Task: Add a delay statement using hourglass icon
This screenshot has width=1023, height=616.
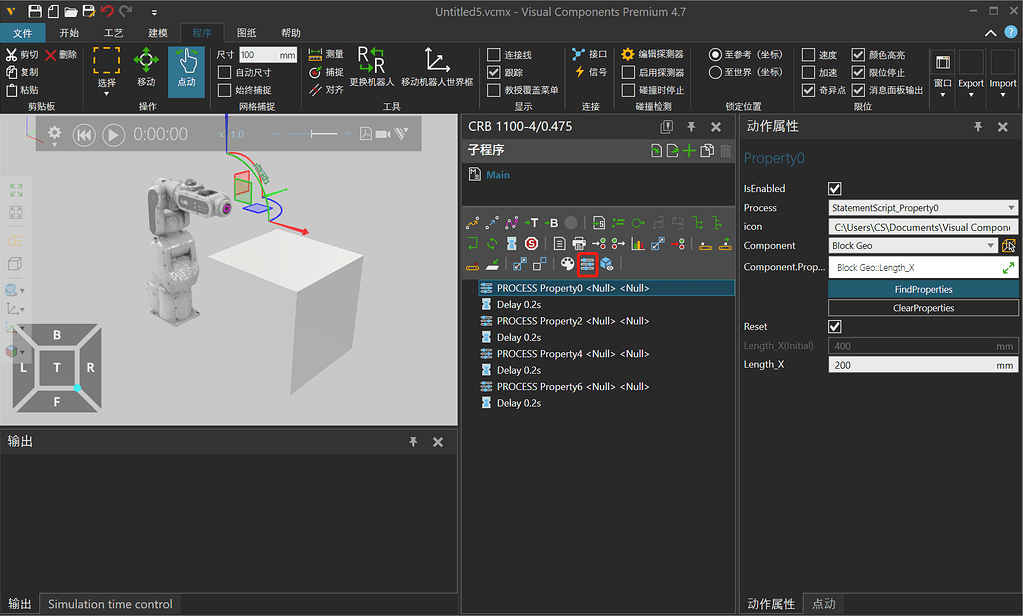Action: coord(511,244)
